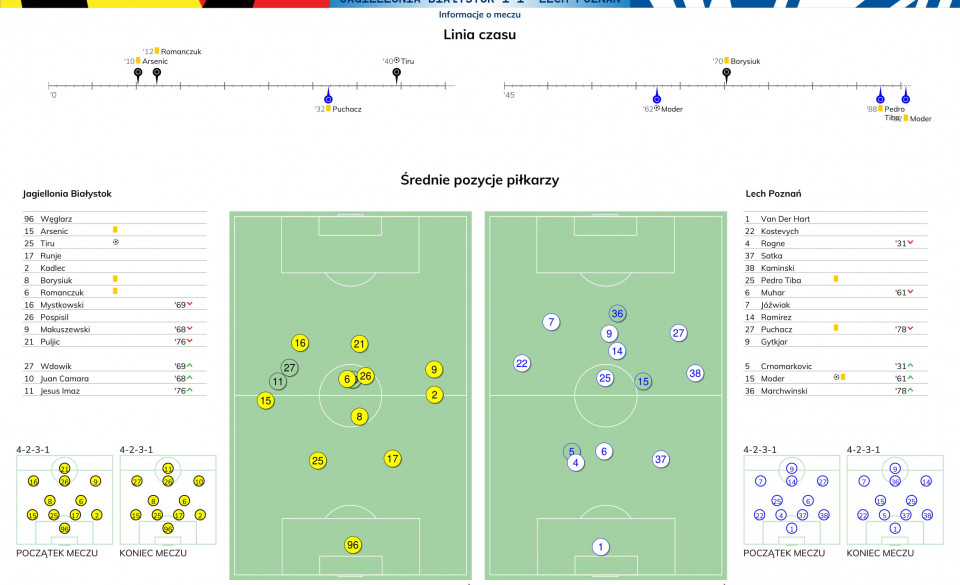The width and height of the screenshot is (960, 585).
Task: Select yellow player marker 17 on left pitch
Action: pos(392,458)
